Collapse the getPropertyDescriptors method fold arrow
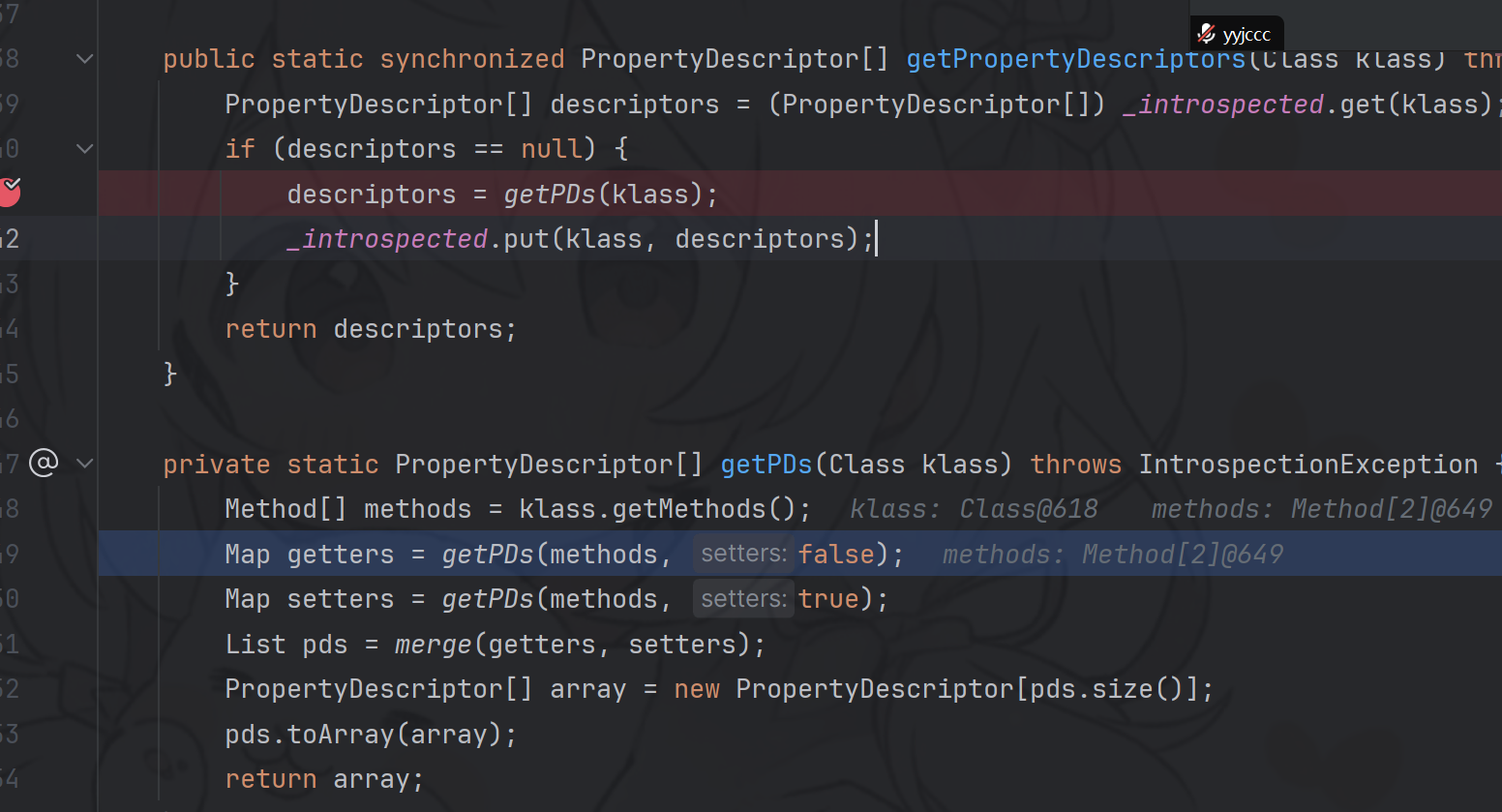The image size is (1502, 812). point(85,59)
